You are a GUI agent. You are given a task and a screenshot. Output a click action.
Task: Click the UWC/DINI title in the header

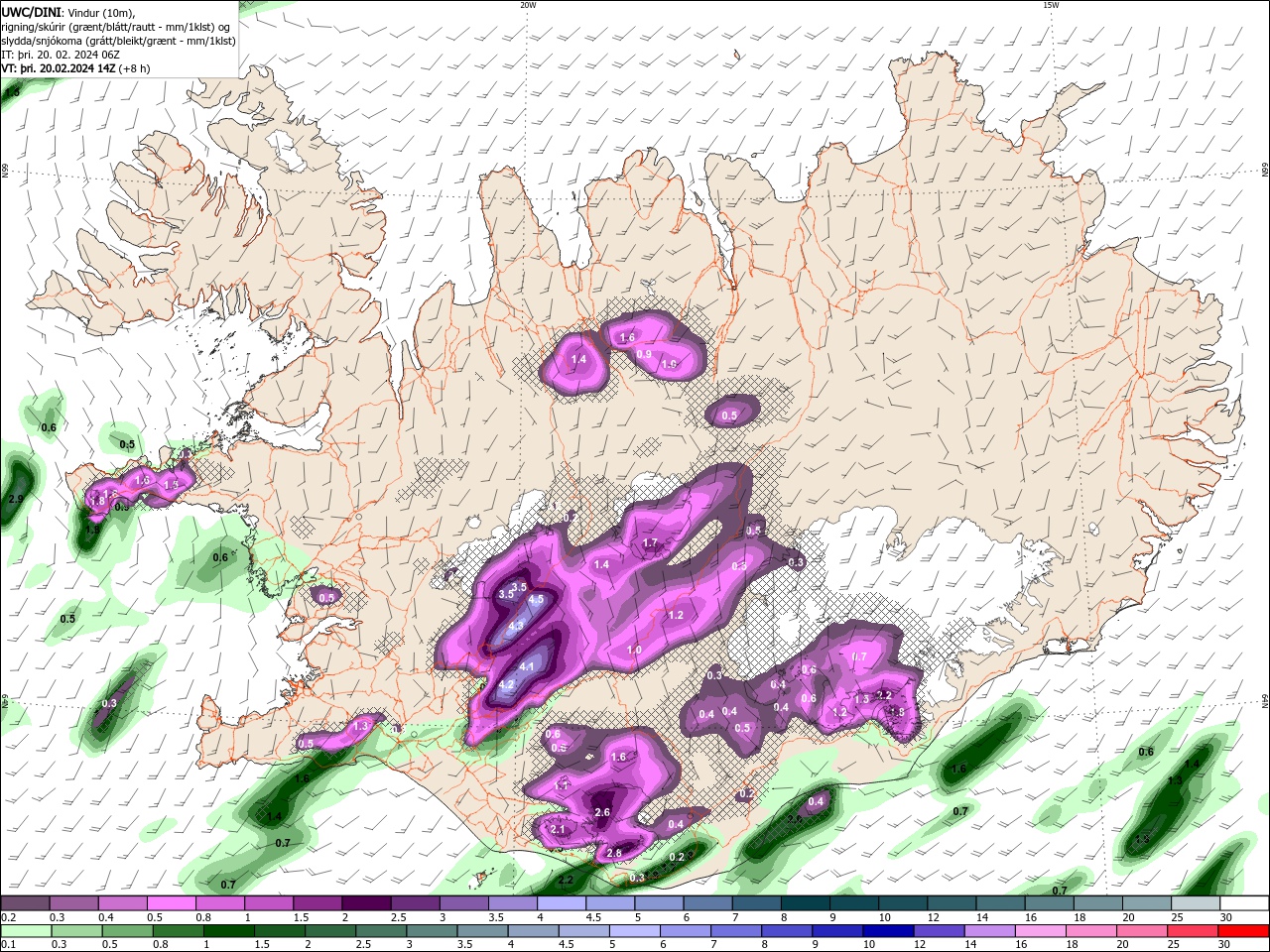[33, 11]
